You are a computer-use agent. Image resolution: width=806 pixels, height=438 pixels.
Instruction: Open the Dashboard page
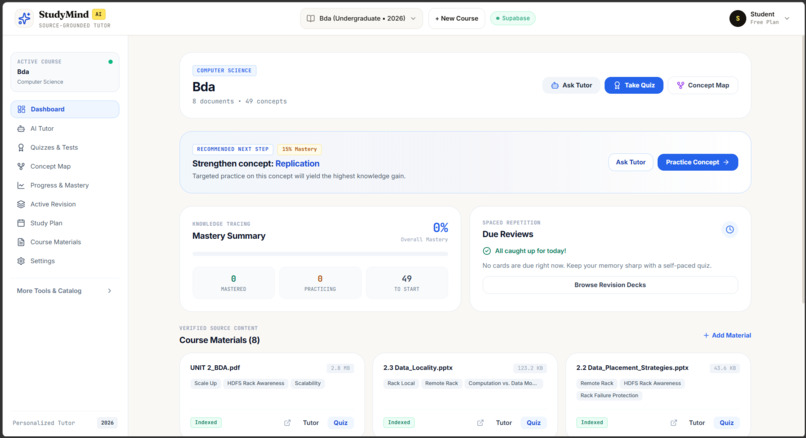(65, 109)
